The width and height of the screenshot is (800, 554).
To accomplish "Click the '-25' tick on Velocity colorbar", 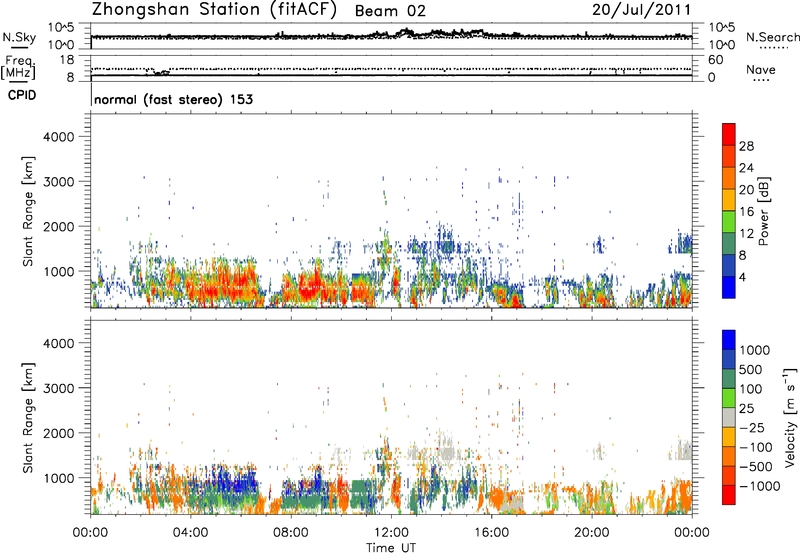I will click(x=754, y=427).
